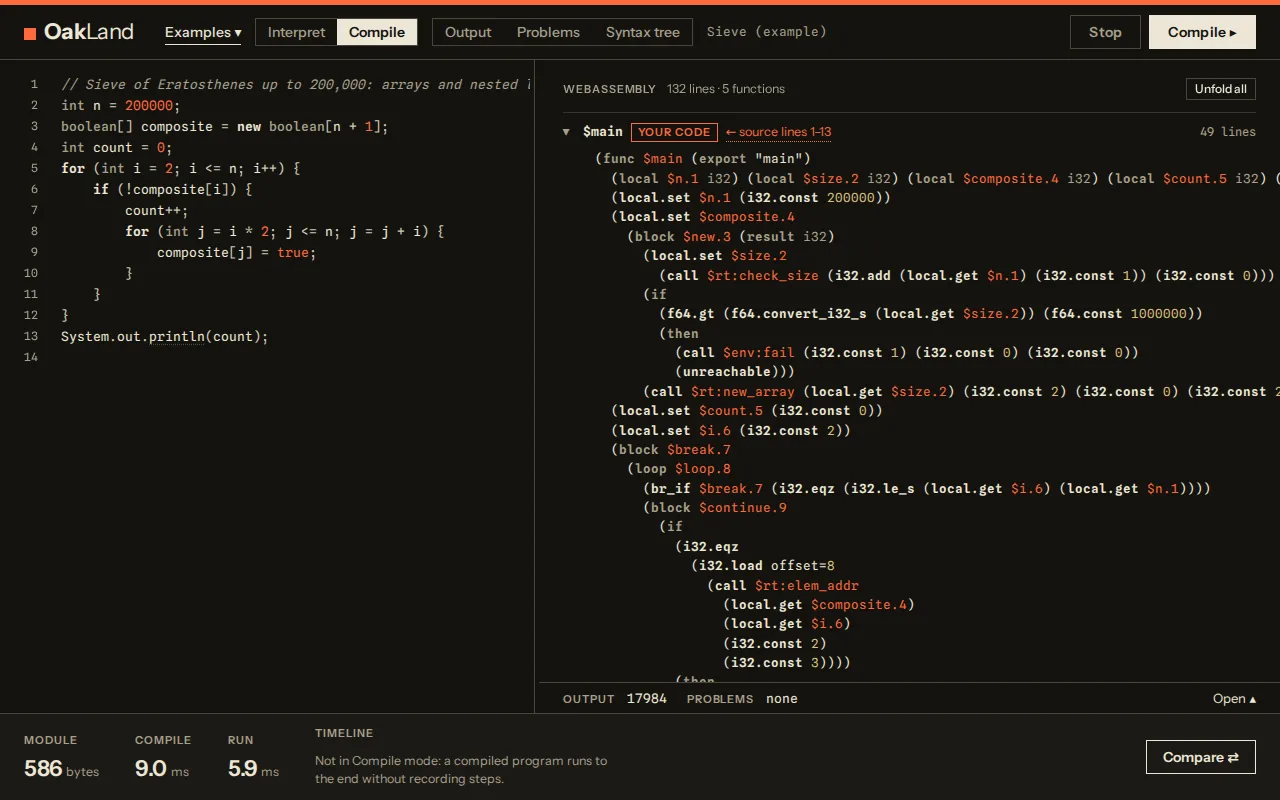This screenshot has height=800, width=1280.
Task: Click the OUTPUT value 17984
Action: pos(647,699)
